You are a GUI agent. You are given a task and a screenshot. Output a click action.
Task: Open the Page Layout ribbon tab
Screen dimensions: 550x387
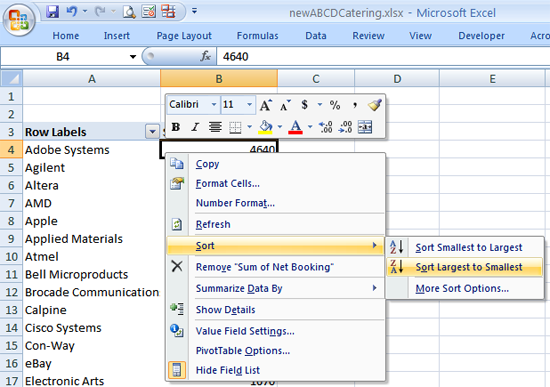(x=184, y=36)
